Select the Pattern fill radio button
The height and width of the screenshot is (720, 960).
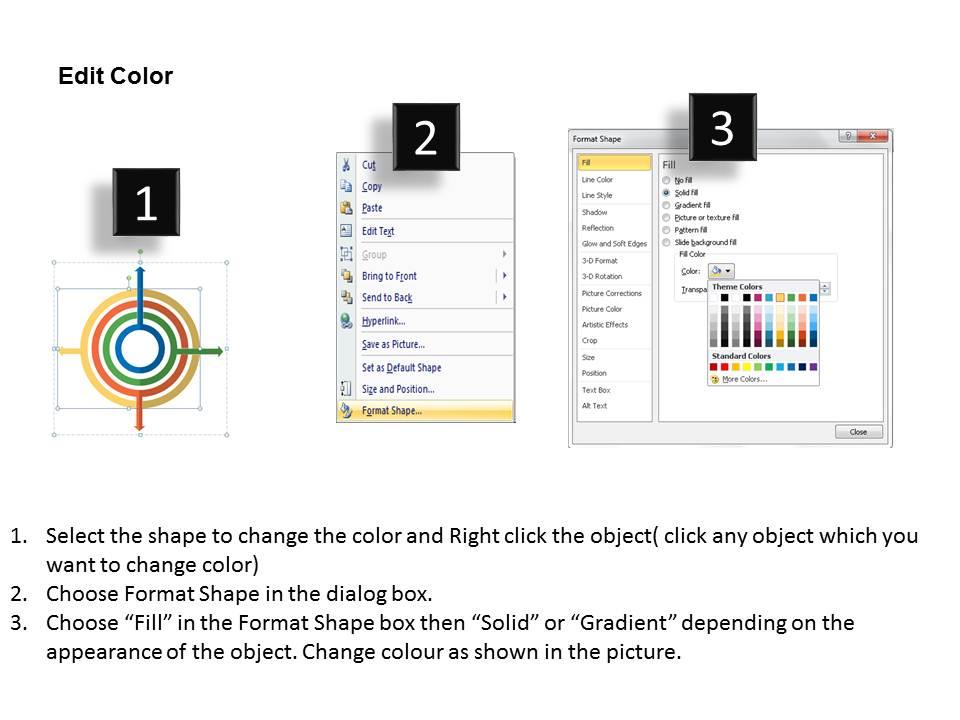click(665, 229)
